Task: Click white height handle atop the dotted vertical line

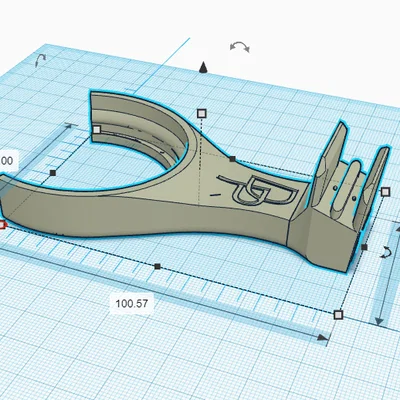Action: 202,114
